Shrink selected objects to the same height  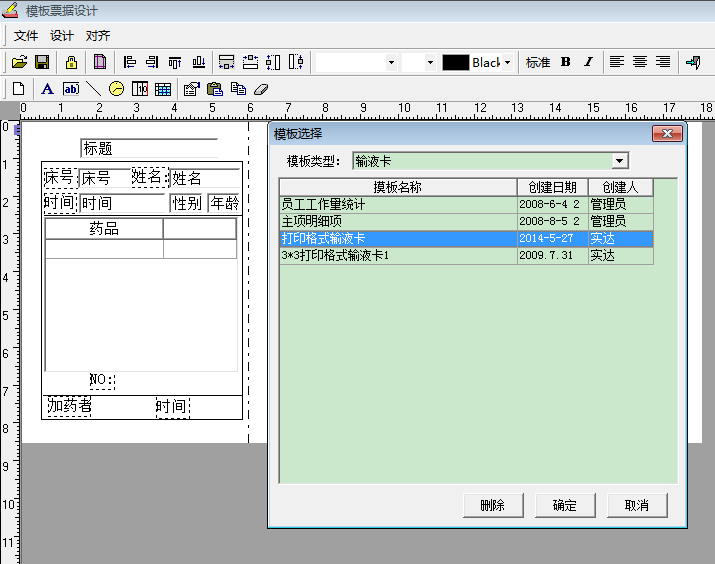[x=296, y=62]
